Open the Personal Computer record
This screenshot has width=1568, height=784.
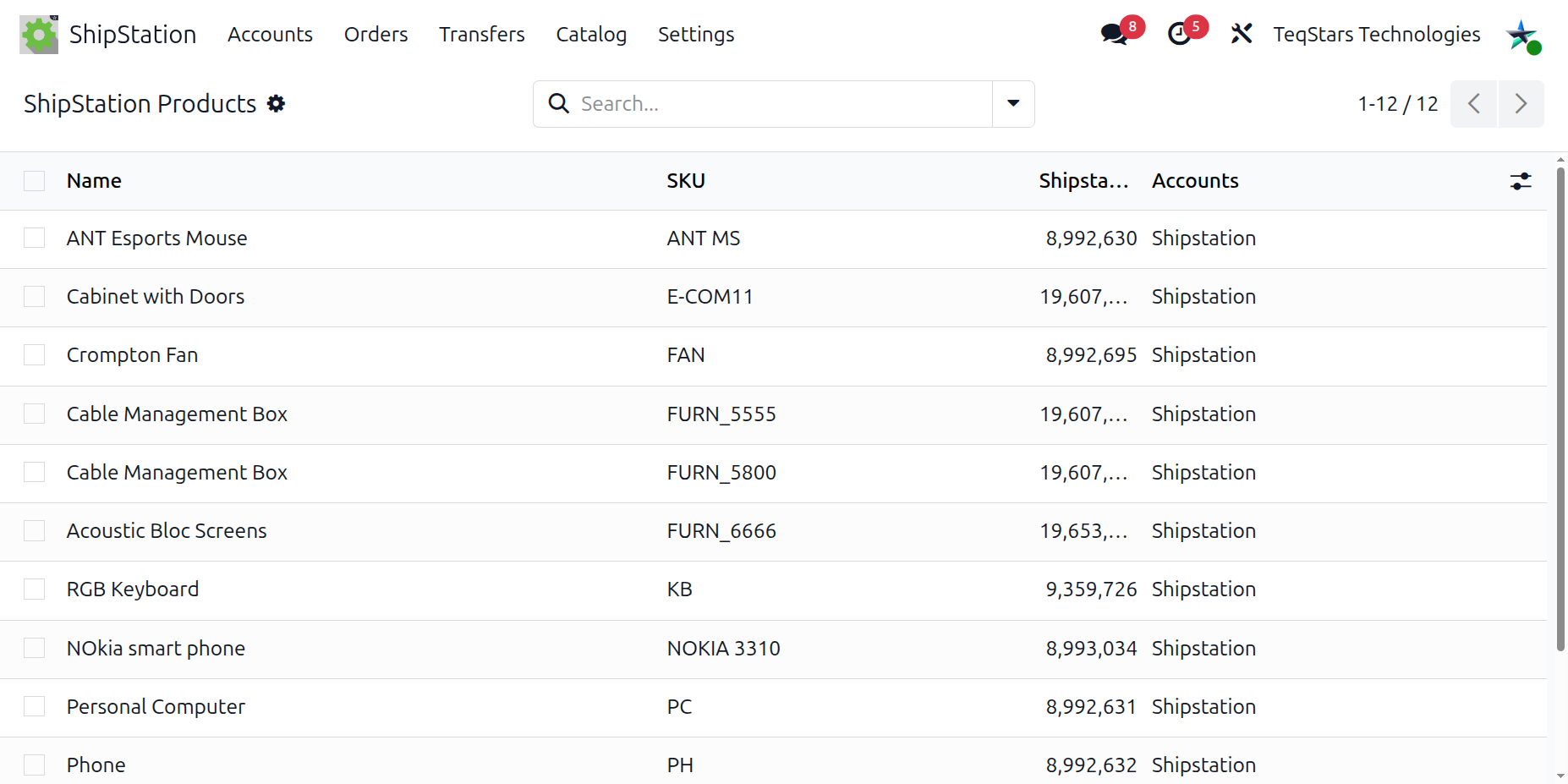click(x=156, y=706)
